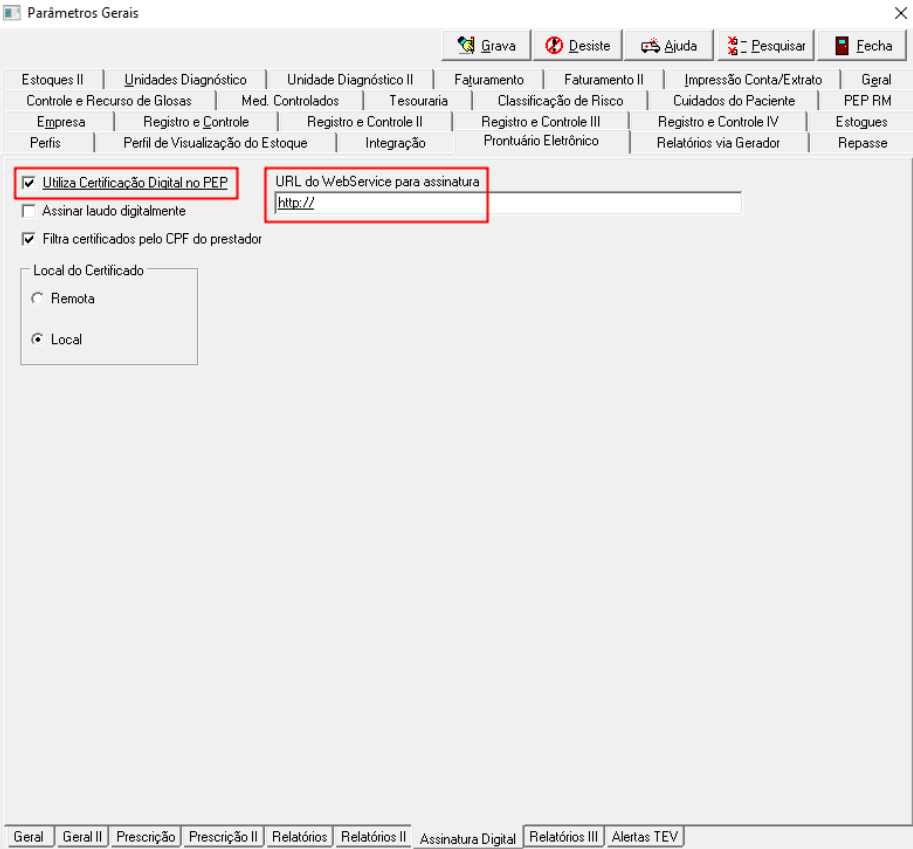Open Relatórios via Gerador tab
The height and width of the screenshot is (849, 913).
click(718, 143)
